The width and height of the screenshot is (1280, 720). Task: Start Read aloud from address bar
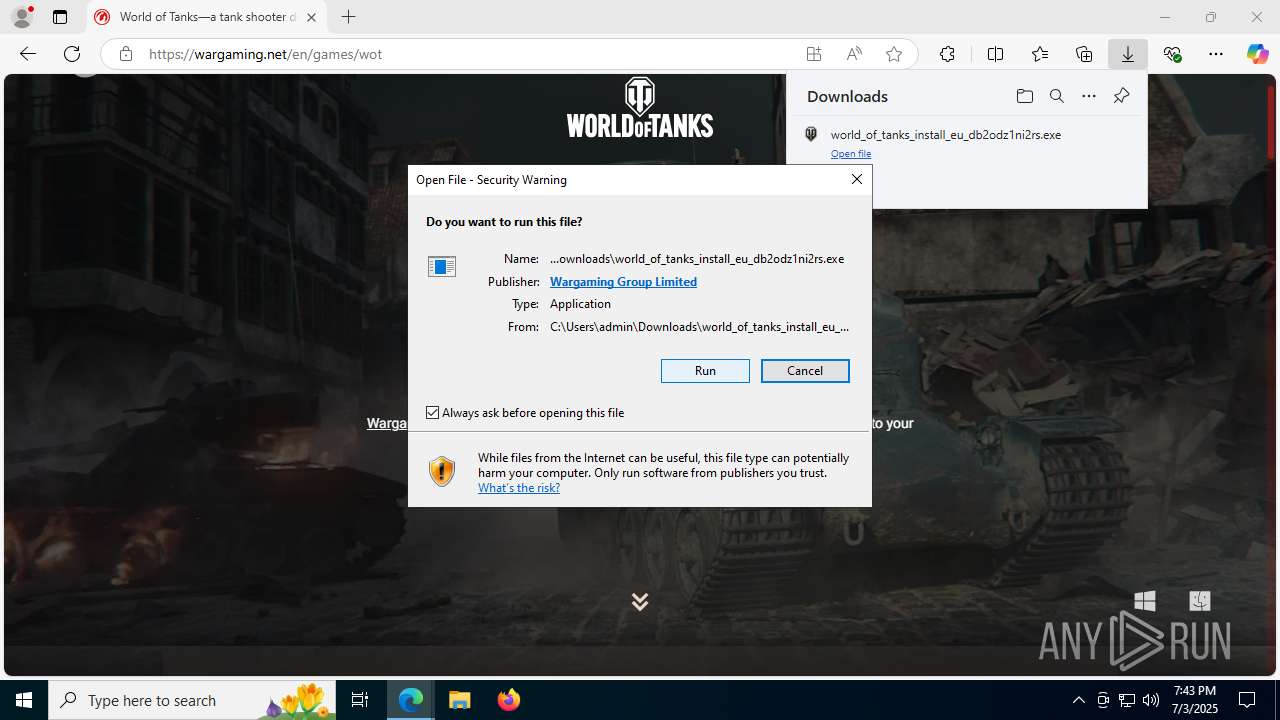tap(854, 54)
